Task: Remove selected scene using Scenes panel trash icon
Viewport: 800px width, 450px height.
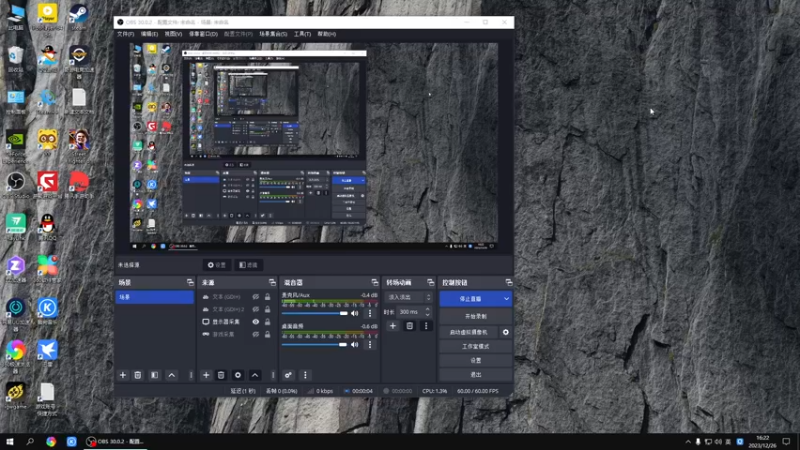Action: click(138, 375)
